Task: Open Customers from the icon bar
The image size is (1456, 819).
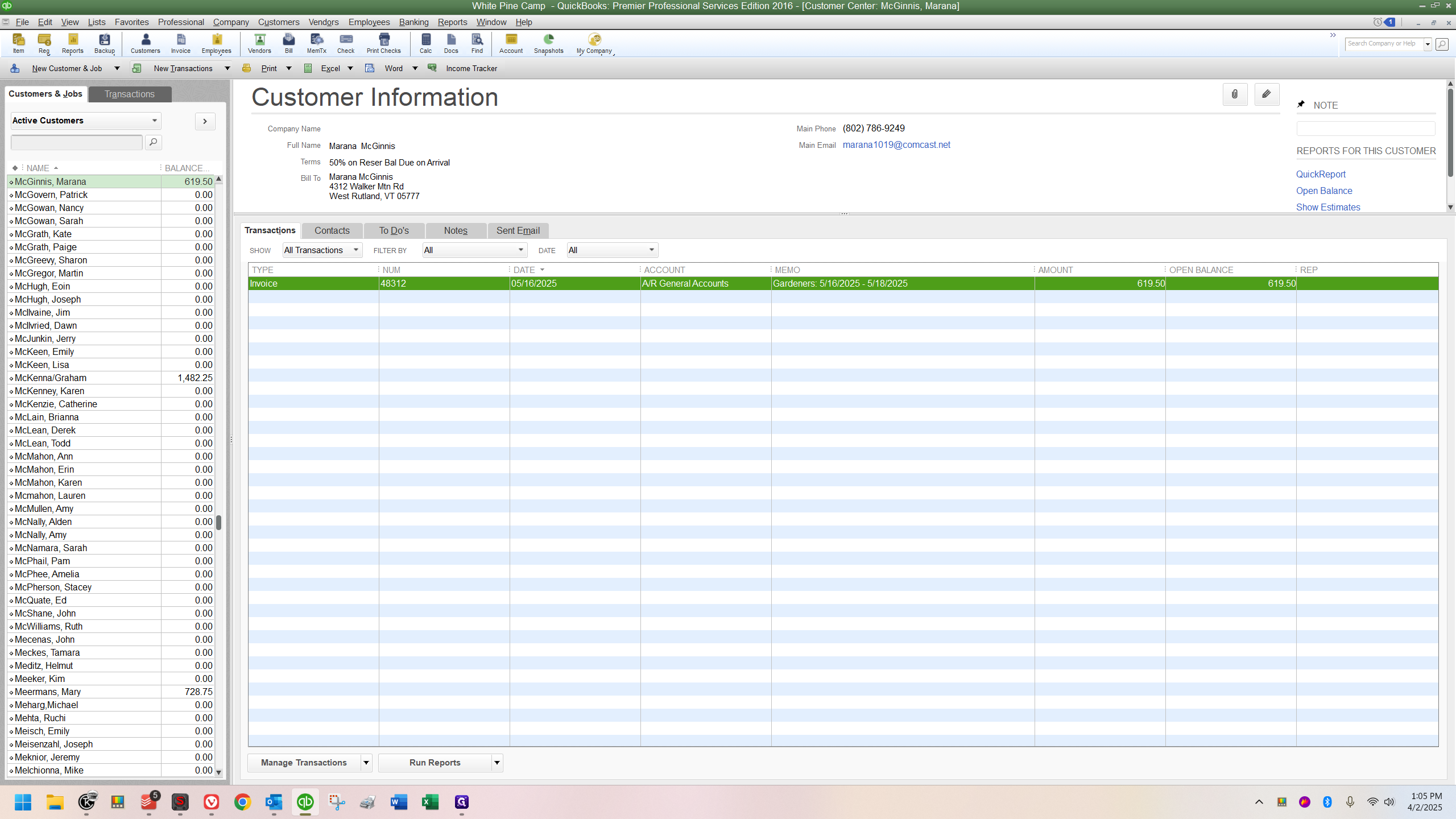Action: point(146,43)
